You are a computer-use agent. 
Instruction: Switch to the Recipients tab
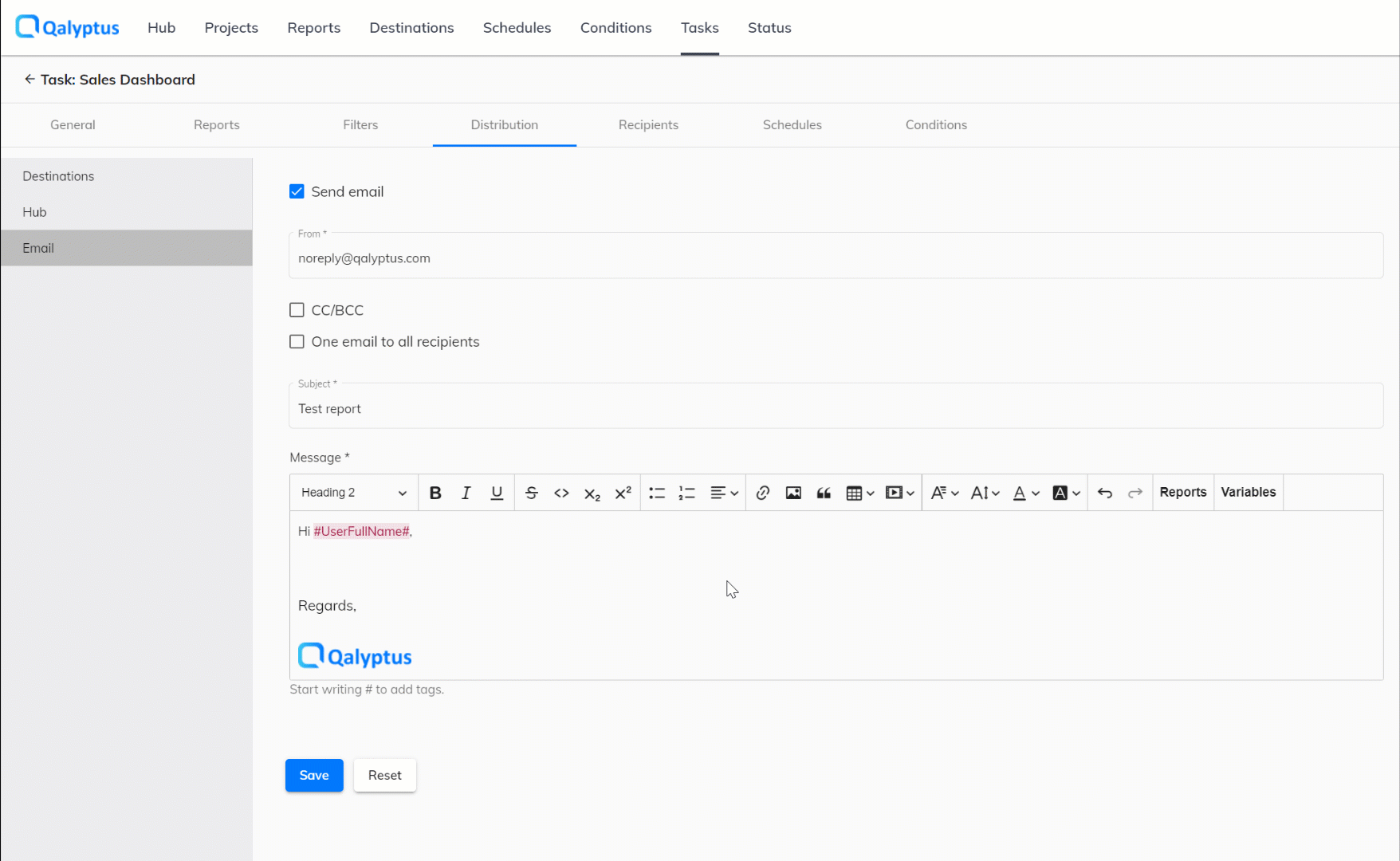tap(647, 125)
